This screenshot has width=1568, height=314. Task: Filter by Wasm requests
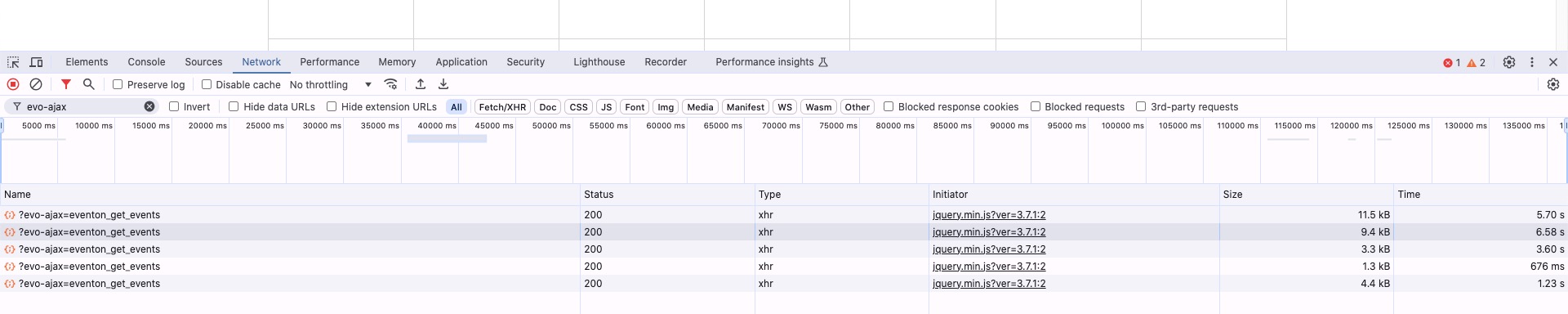point(818,107)
